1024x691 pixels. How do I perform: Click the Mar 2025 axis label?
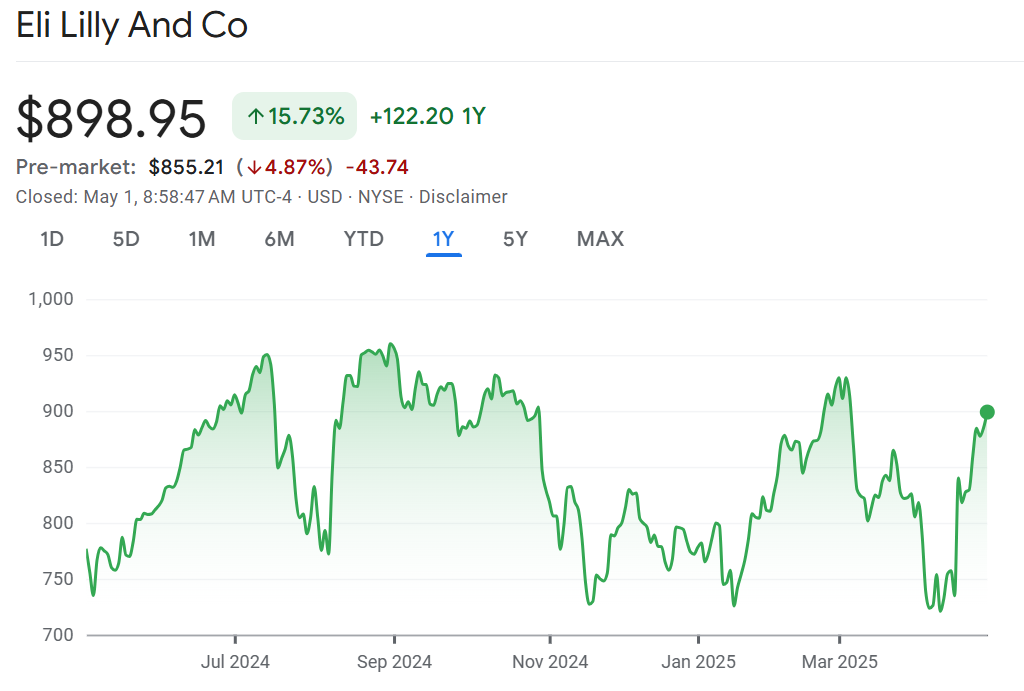[x=839, y=662]
